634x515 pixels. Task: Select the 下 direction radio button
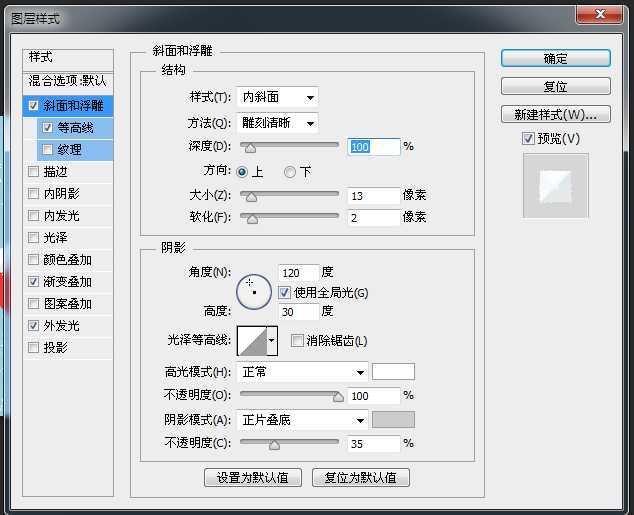[290, 172]
